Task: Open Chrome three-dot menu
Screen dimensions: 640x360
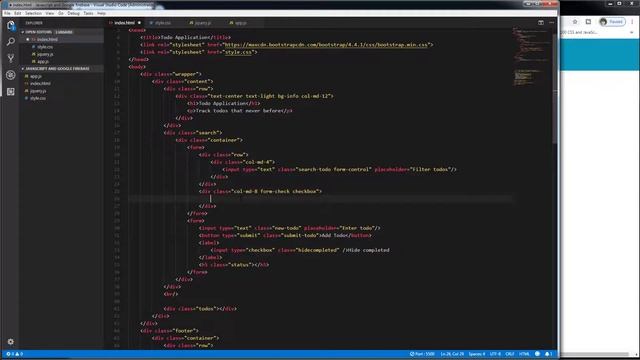Action: [x=632, y=22]
